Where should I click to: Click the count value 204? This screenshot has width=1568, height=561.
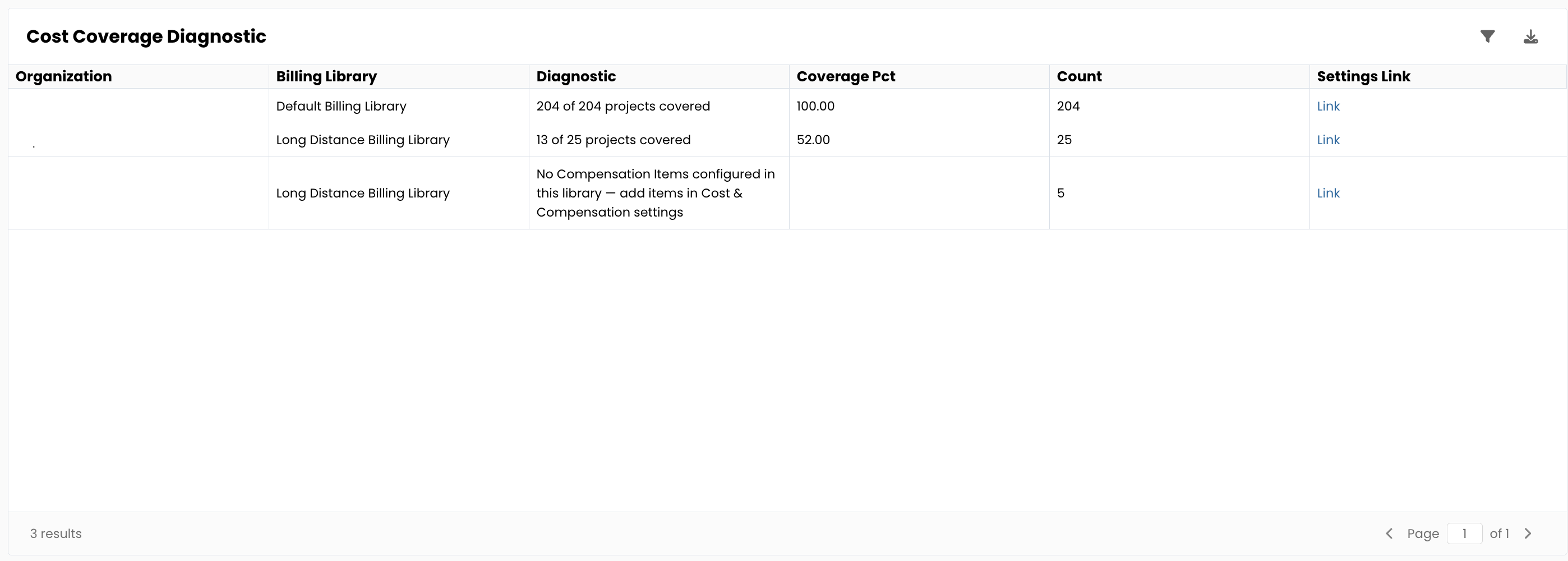click(x=1068, y=106)
